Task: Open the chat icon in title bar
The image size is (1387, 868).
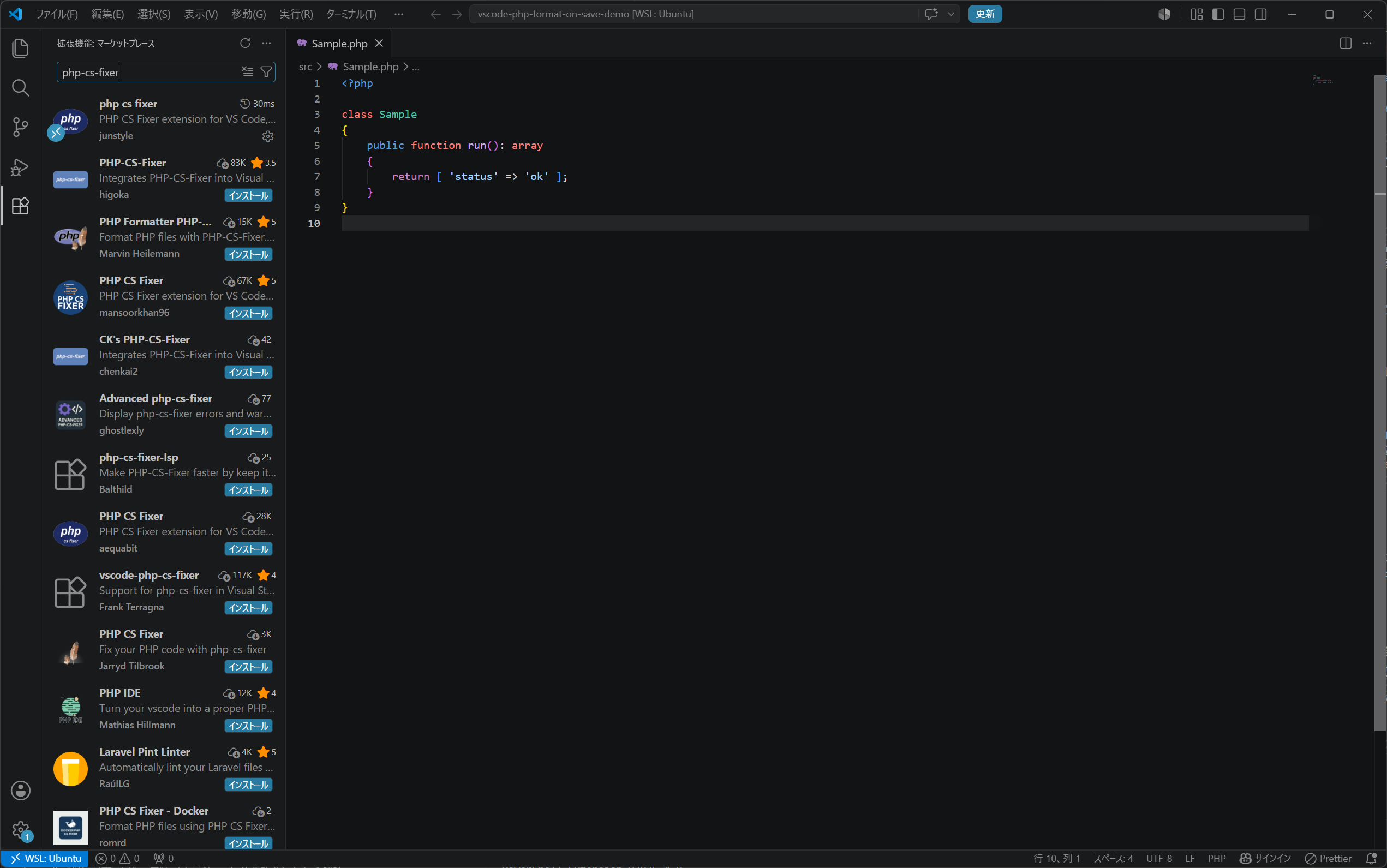Action: point(931,14)
